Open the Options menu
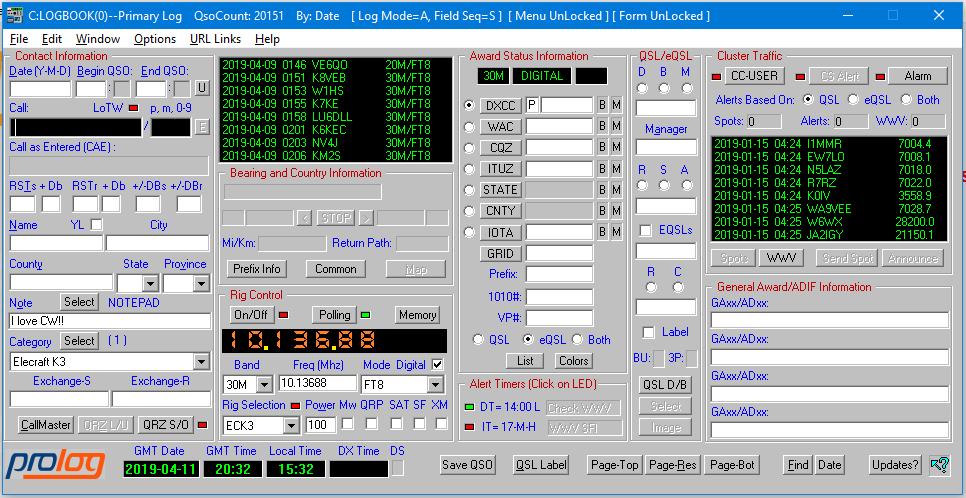 [155, 39]
